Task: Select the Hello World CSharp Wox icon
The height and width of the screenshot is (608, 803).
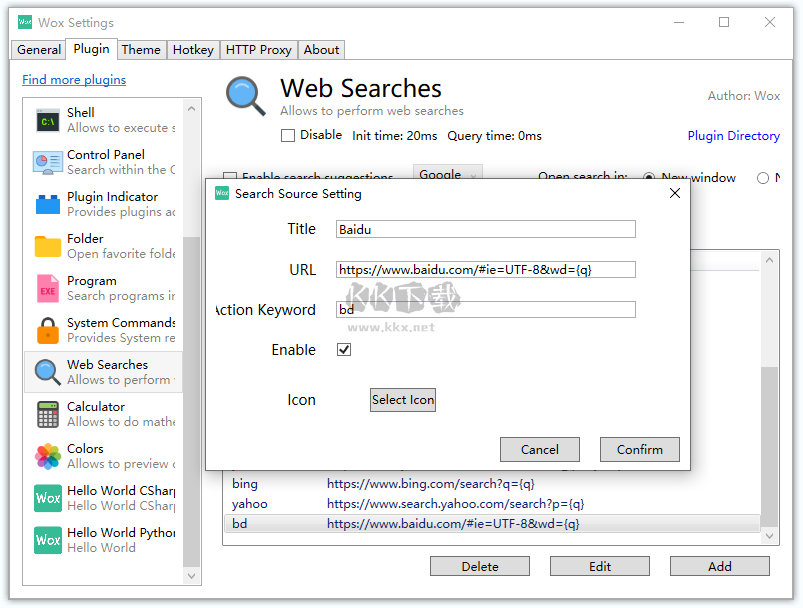Action: (48, 498)
